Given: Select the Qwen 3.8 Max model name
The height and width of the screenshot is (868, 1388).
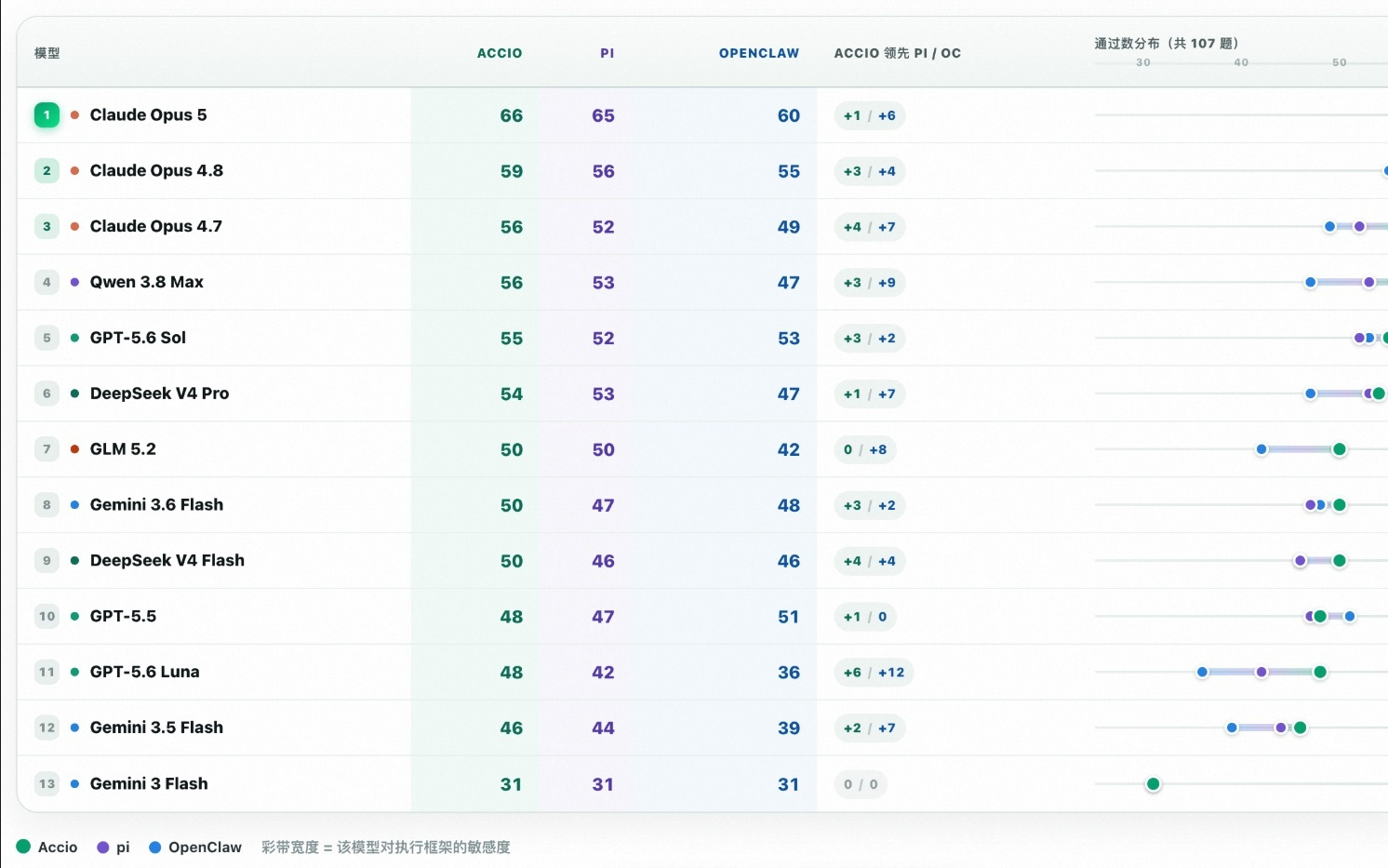Looking at the screenshot, I should pos(147,282).
